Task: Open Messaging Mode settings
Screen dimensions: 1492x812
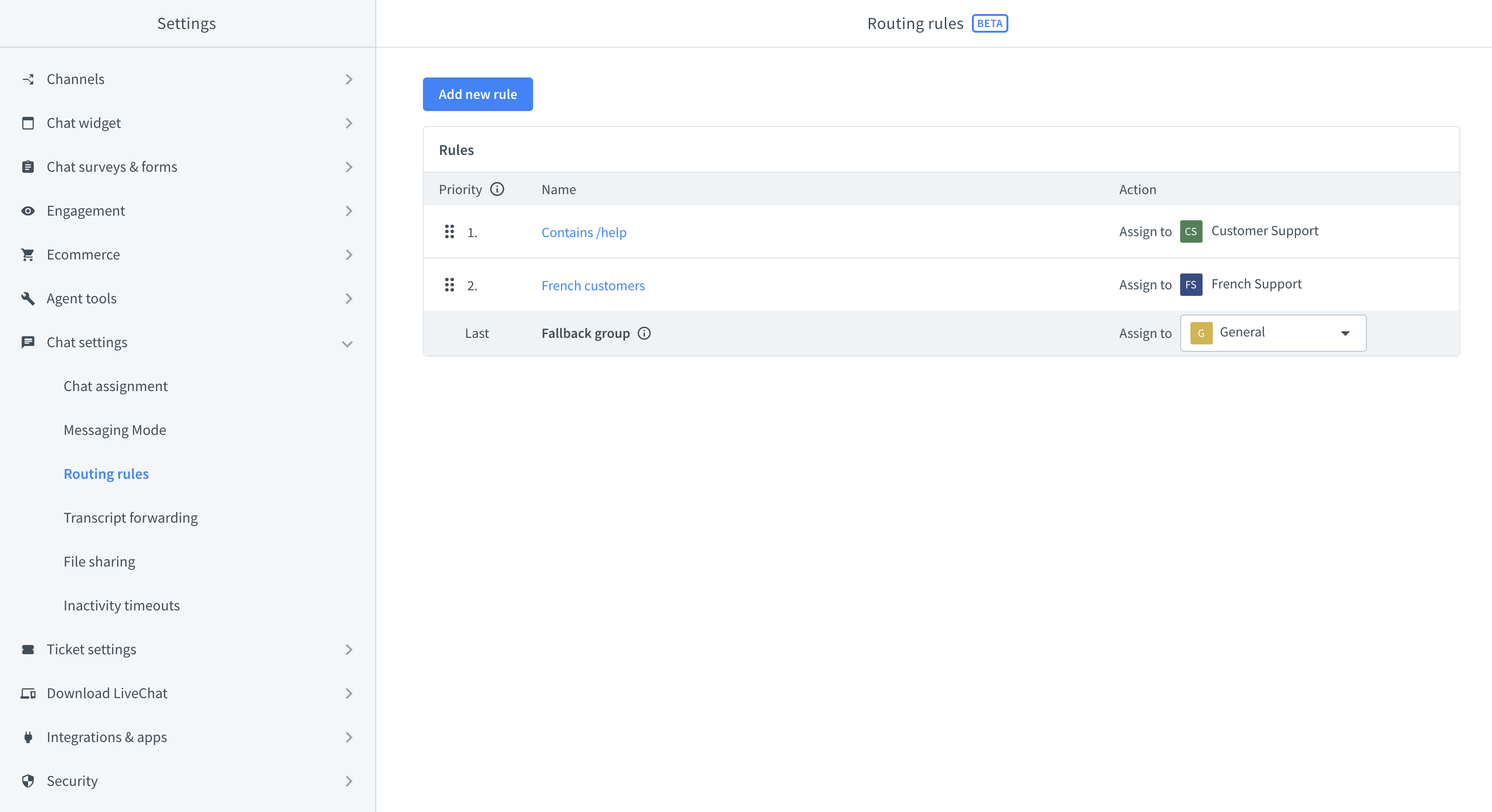Action: 115,430
